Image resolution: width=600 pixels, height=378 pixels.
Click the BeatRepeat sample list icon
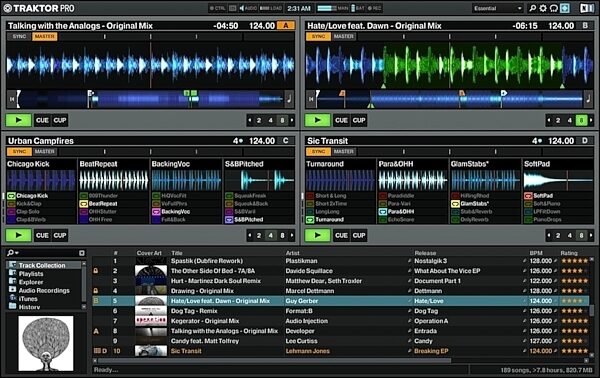pos(83,204)
